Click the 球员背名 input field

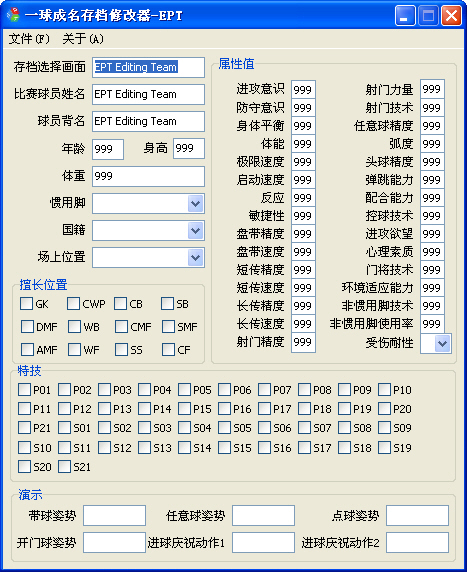click(x=148, y=121)
